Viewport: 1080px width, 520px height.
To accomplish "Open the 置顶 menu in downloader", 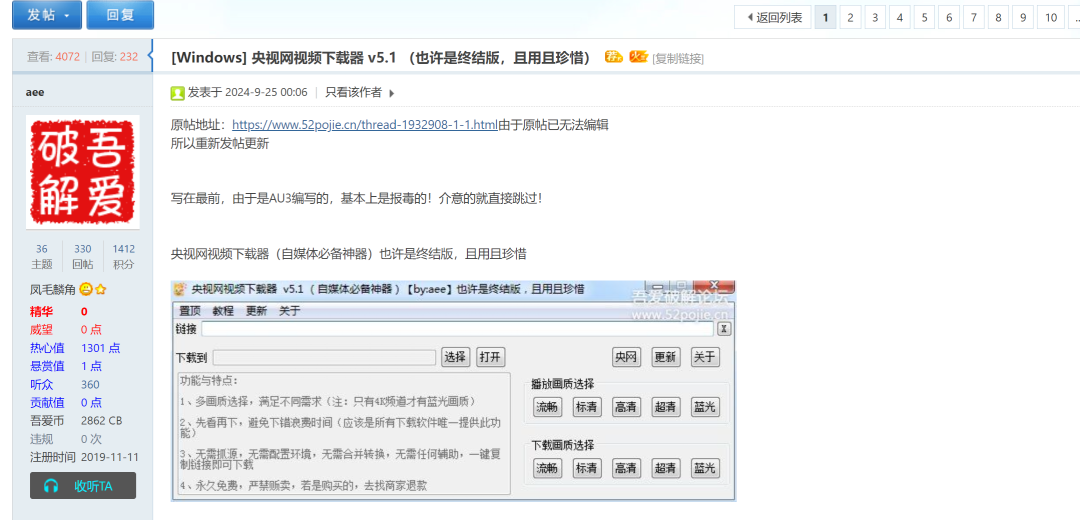I will (189, 311).
